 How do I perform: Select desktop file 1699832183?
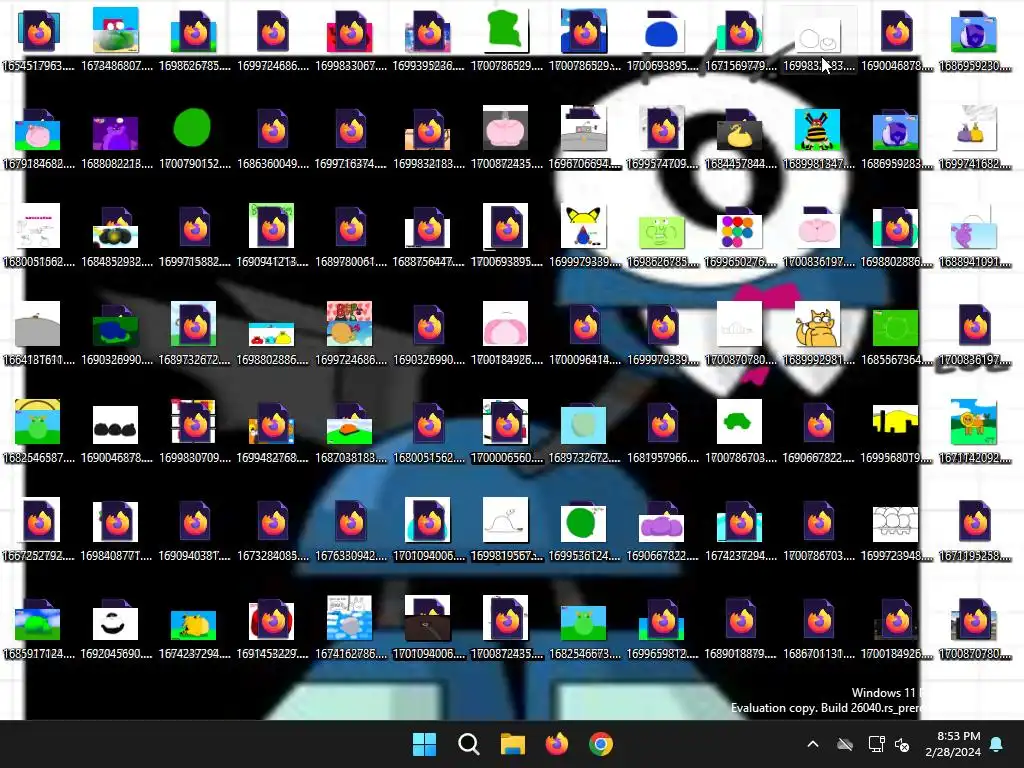428,137
